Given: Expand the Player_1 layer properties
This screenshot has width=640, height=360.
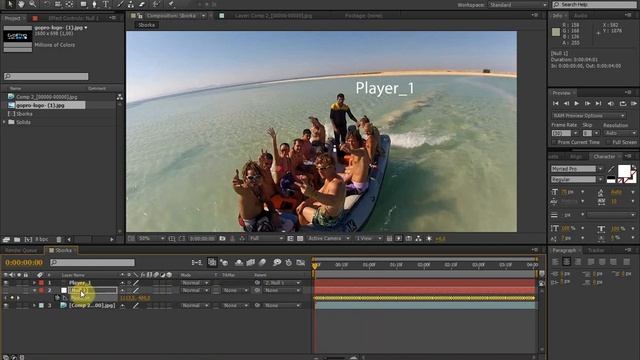Looking at the screenshot, I should point(34,282).
